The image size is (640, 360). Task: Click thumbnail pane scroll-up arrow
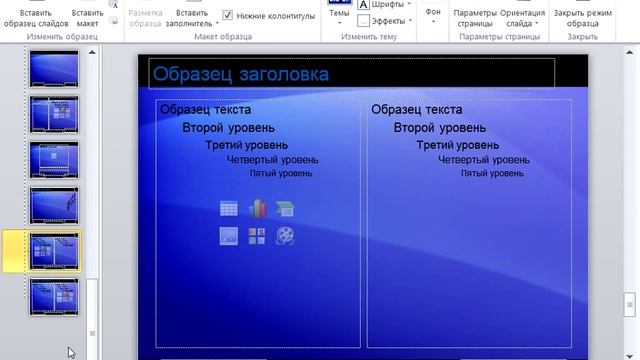92,52
